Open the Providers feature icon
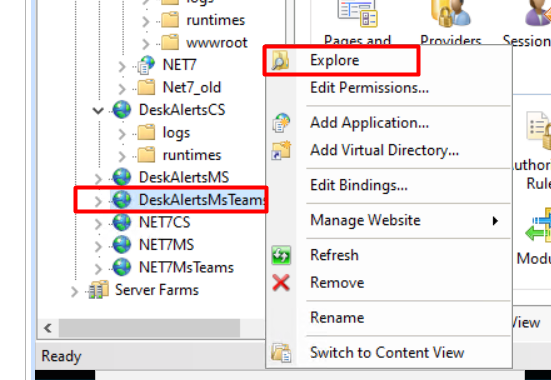This screenshot has height=380, width=551. 451,13
